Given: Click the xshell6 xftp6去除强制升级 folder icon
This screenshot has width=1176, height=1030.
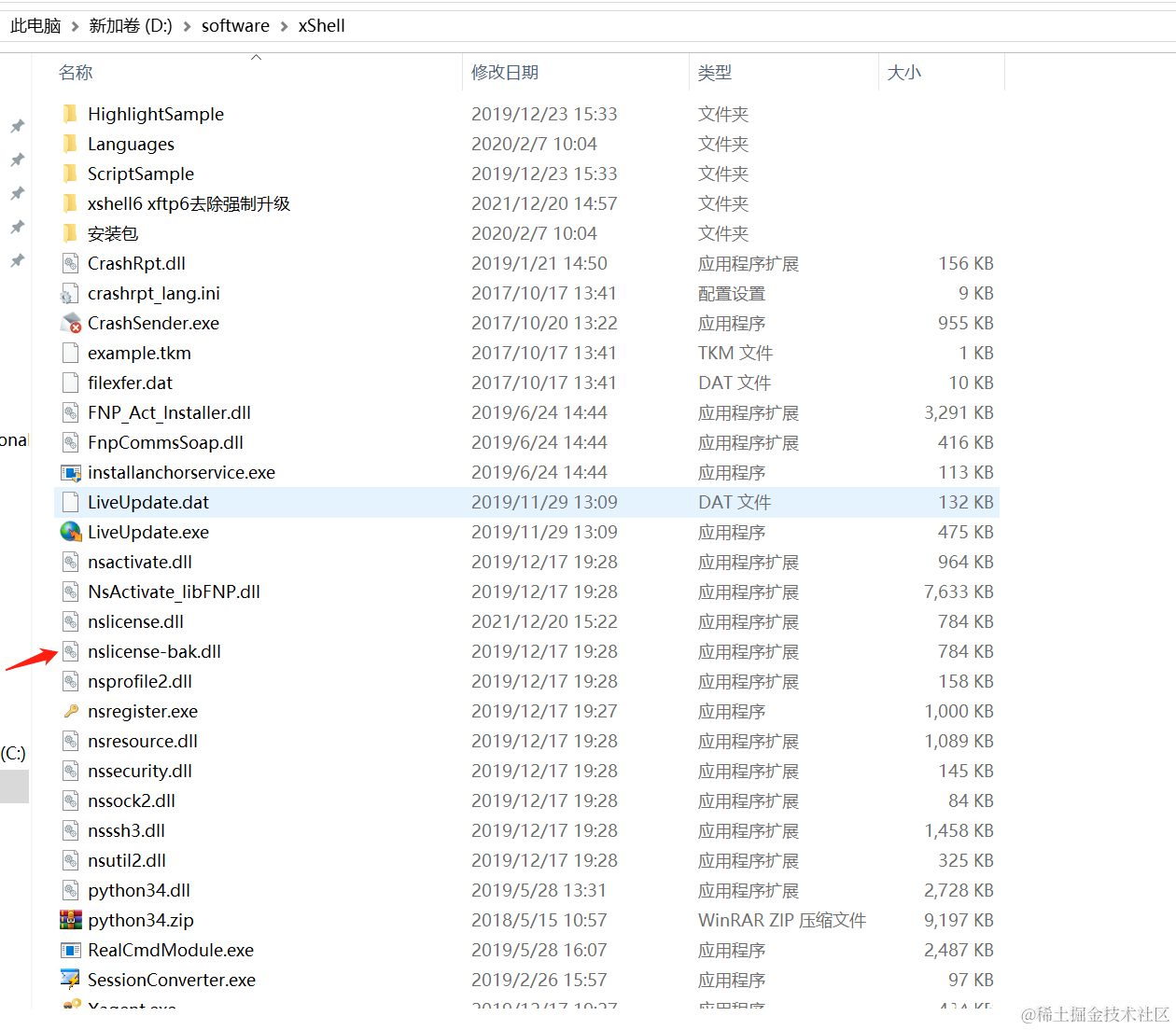Looking at the screenshot, I should pos(70,203).
